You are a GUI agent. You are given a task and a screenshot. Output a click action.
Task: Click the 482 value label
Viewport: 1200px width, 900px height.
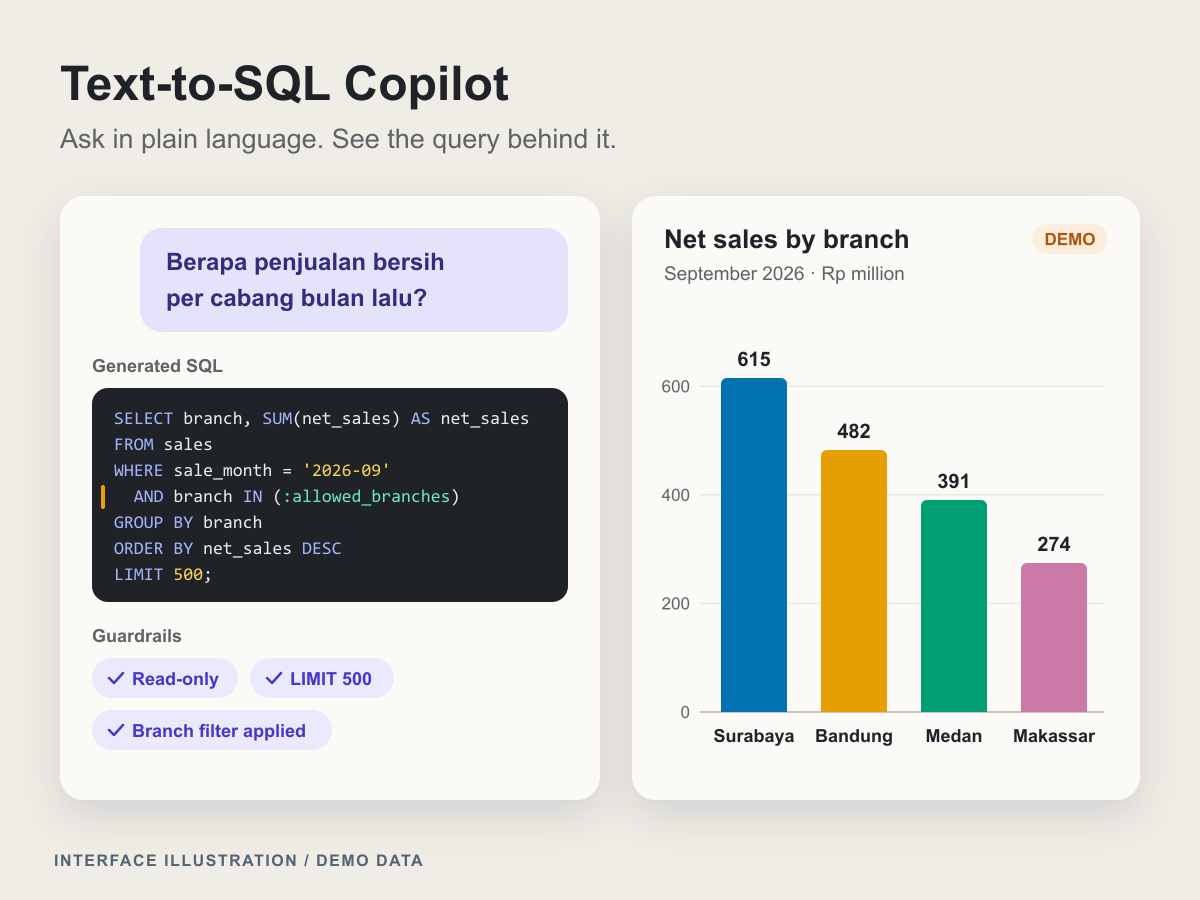coord(854,431)
